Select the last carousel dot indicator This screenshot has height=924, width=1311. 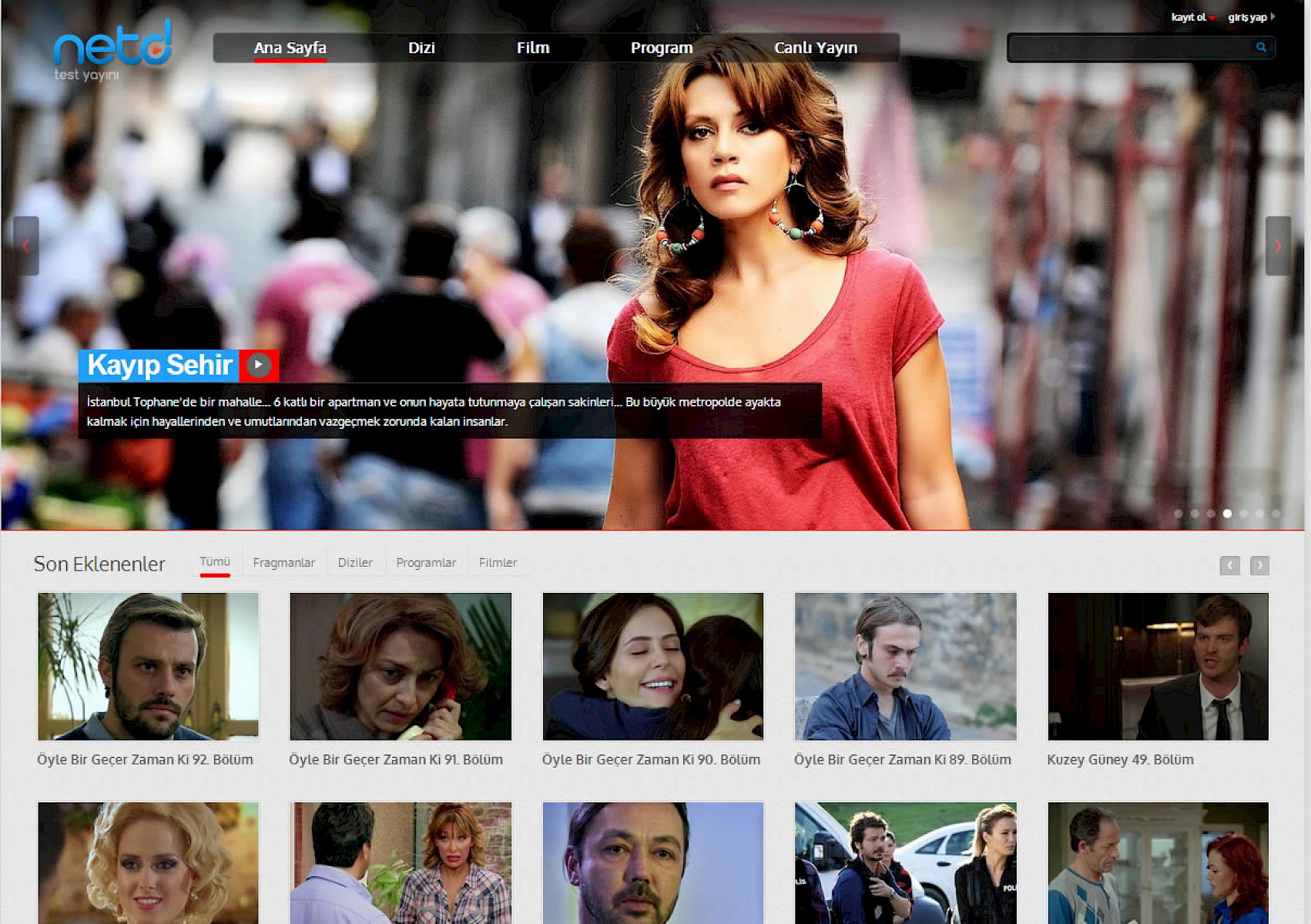[1276, 514]
